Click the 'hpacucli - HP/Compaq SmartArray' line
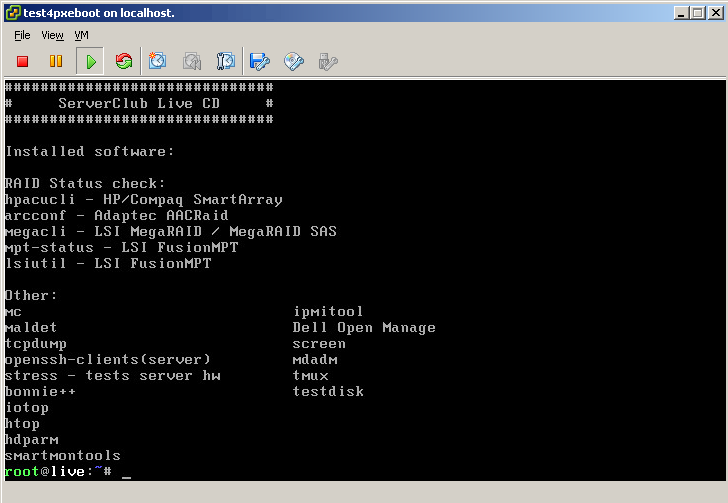The height and width of the screenshot is (503, 728). point(143,200)
